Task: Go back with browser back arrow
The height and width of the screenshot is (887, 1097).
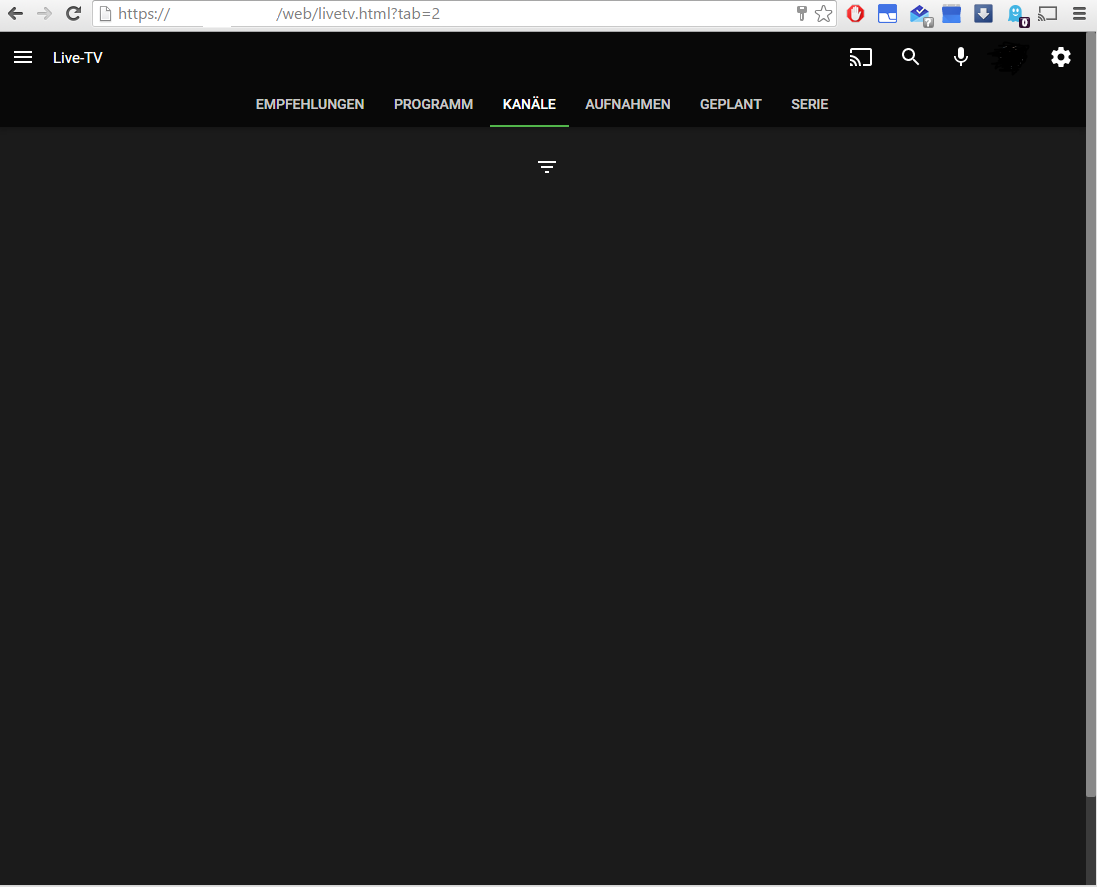Action: (15, 13)
